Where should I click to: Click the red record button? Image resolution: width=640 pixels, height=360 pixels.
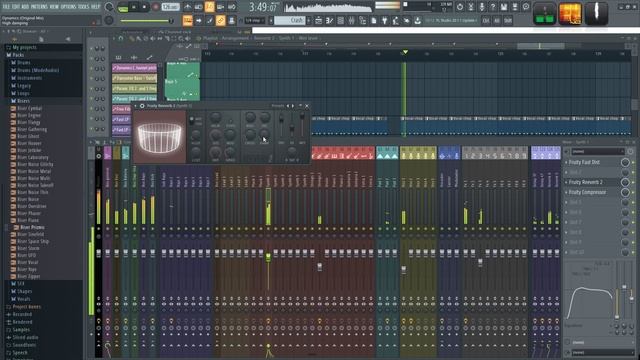pyautogui.click(x=155, y=7)
